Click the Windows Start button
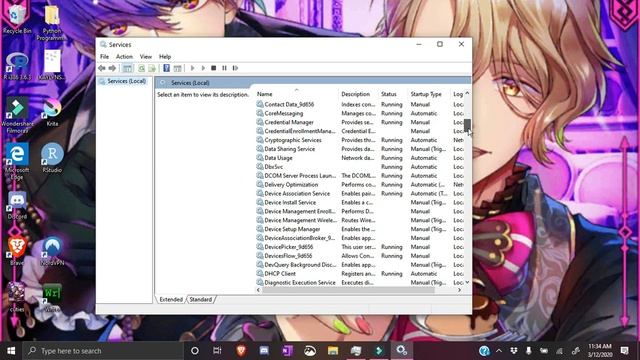 point(11,351)
